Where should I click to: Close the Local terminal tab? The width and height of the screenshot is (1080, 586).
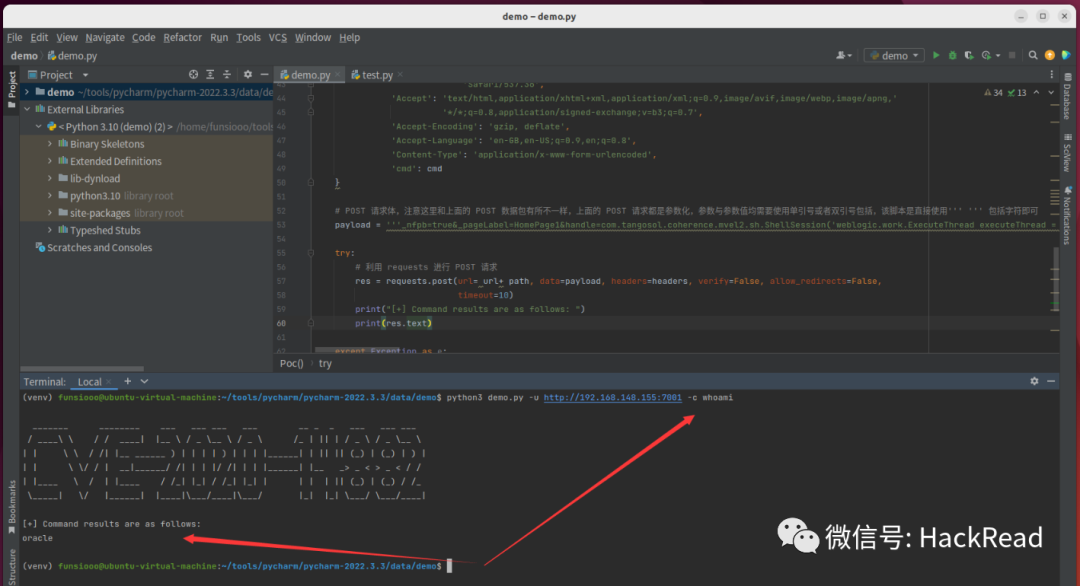[x=109, y=381]
